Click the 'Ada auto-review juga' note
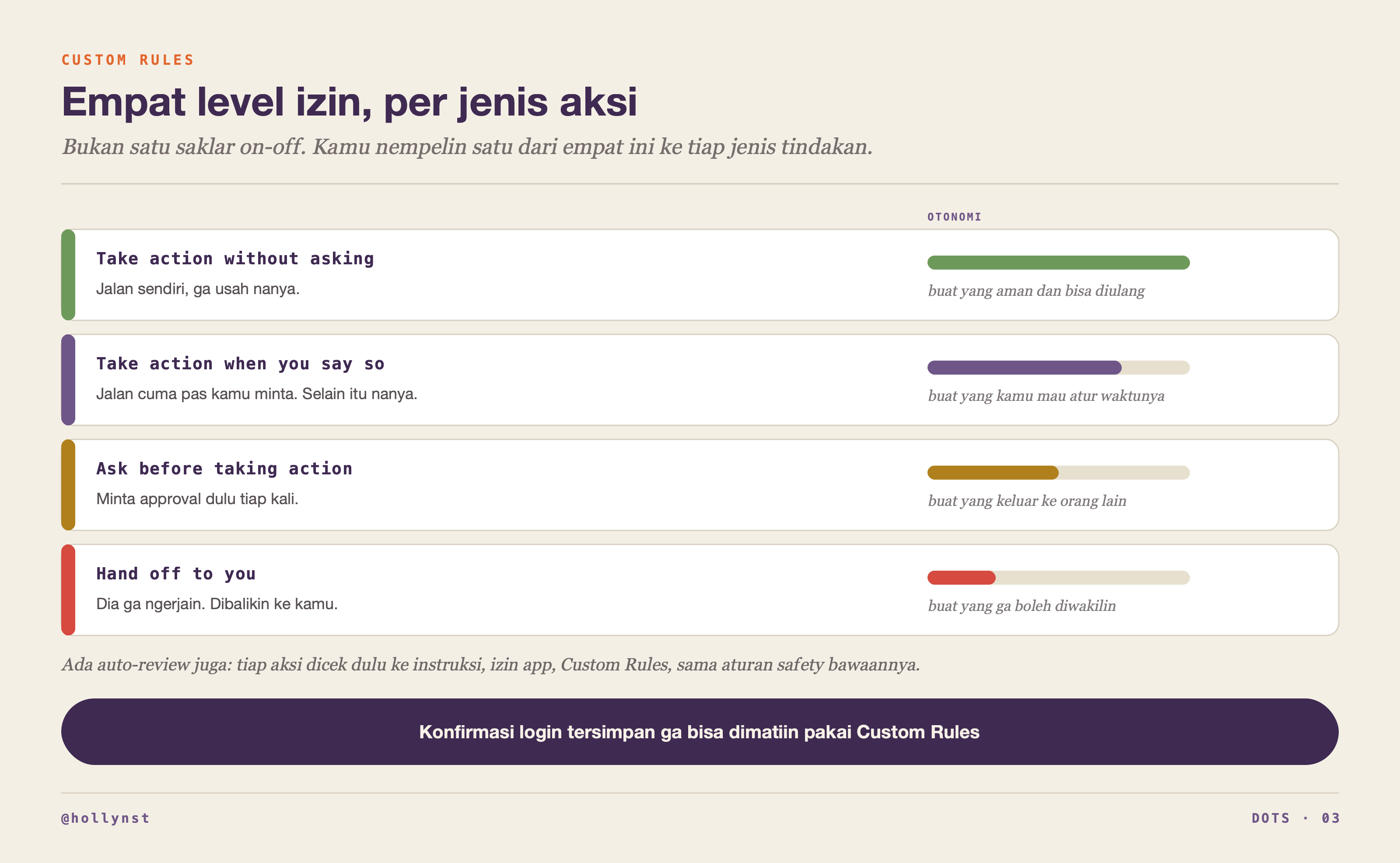 490,664
